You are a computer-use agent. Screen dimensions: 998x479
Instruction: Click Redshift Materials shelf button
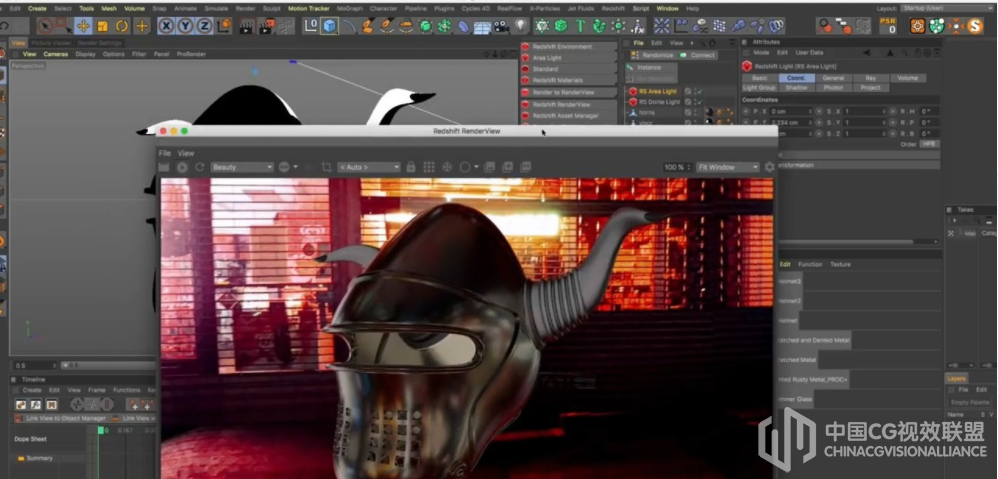(568, 80)
